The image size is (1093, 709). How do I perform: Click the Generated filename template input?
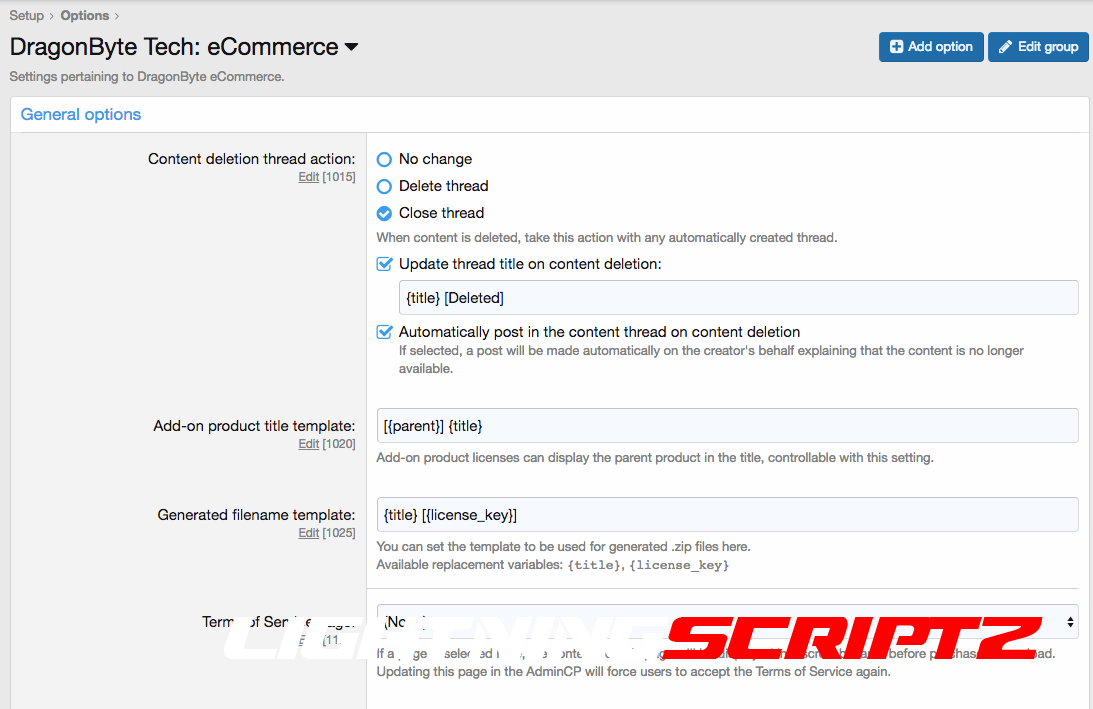(727, 514)
